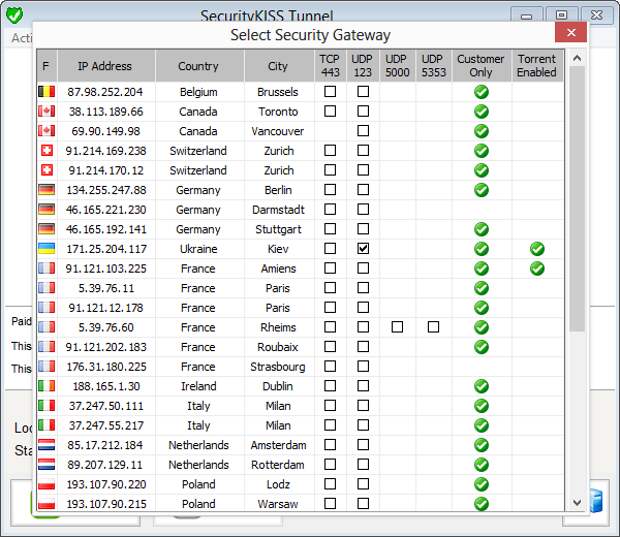Click the City column header
Screen dimensions: 620x537
click(x=278, y=66)
